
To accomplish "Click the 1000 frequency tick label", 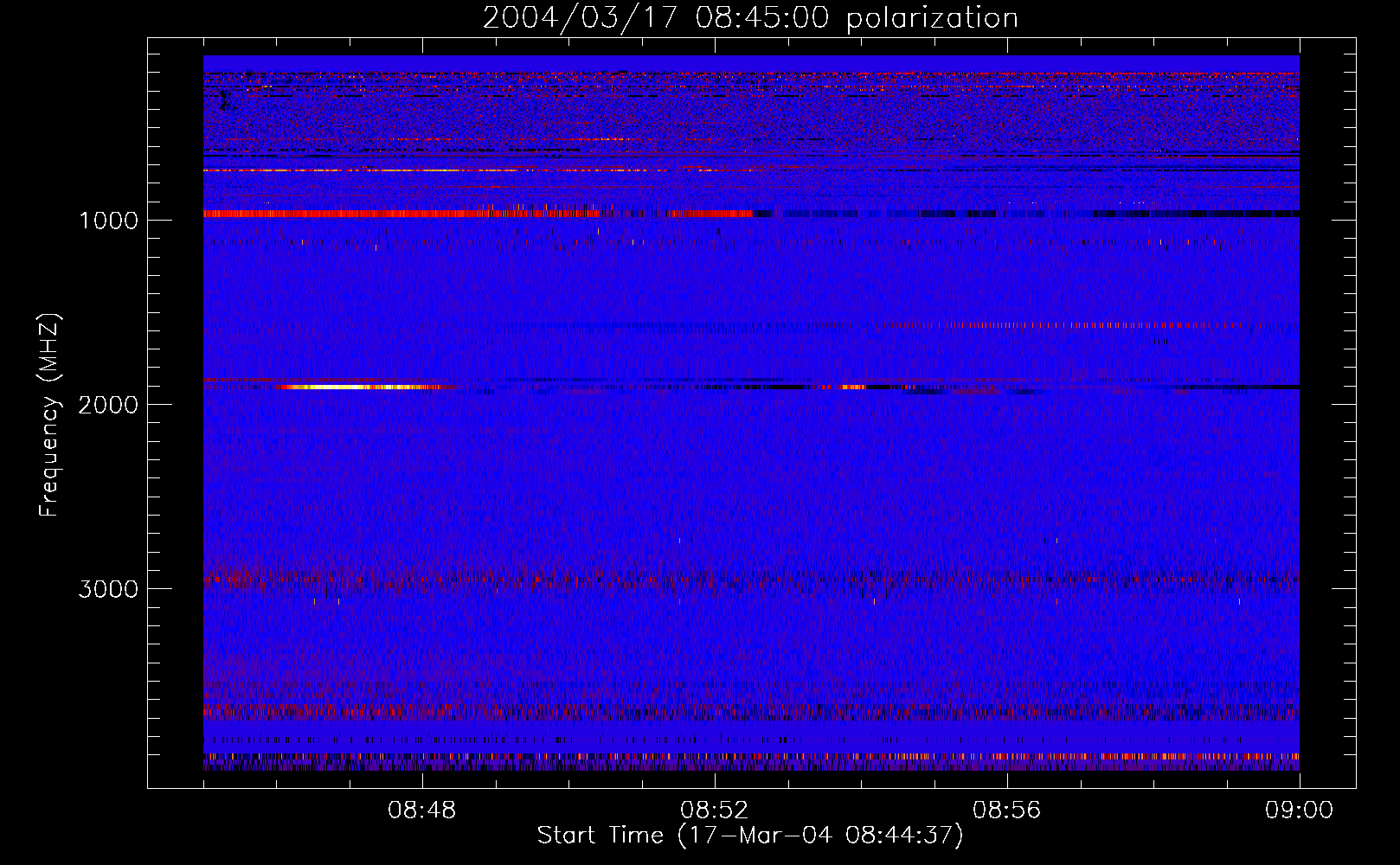I will click(108, 221).
